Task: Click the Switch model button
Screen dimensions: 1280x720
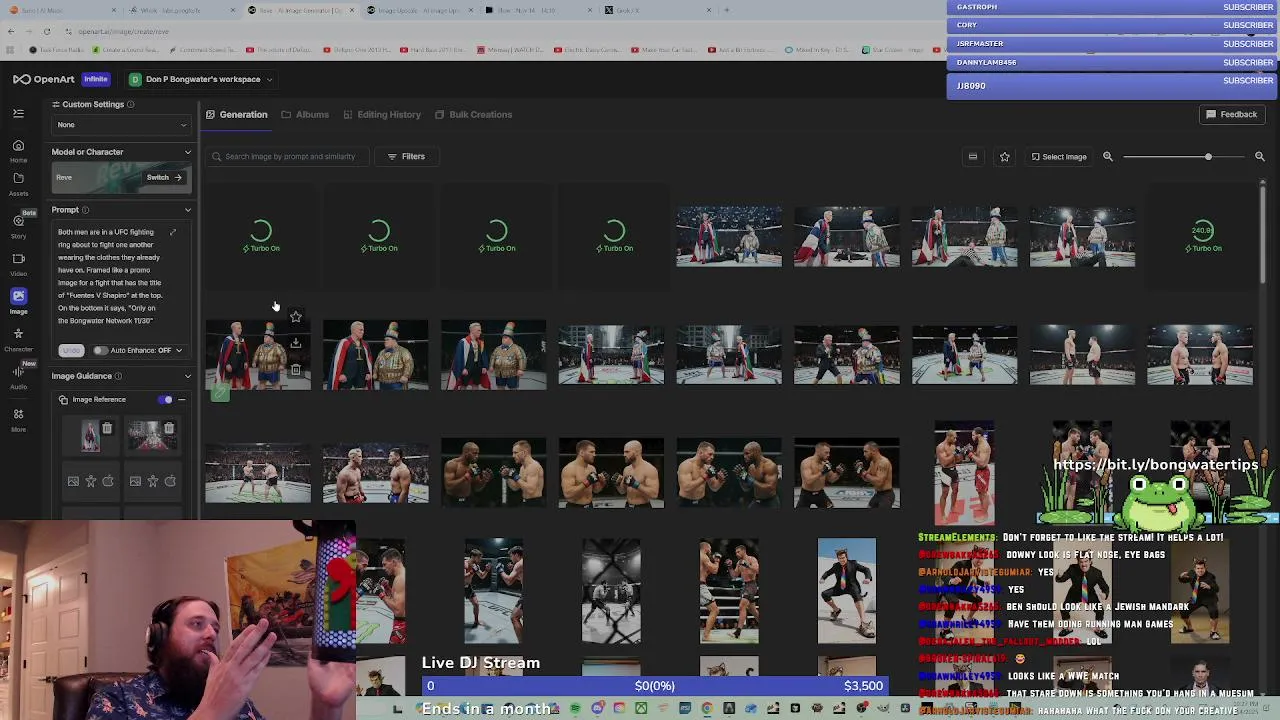Action: 164,177
